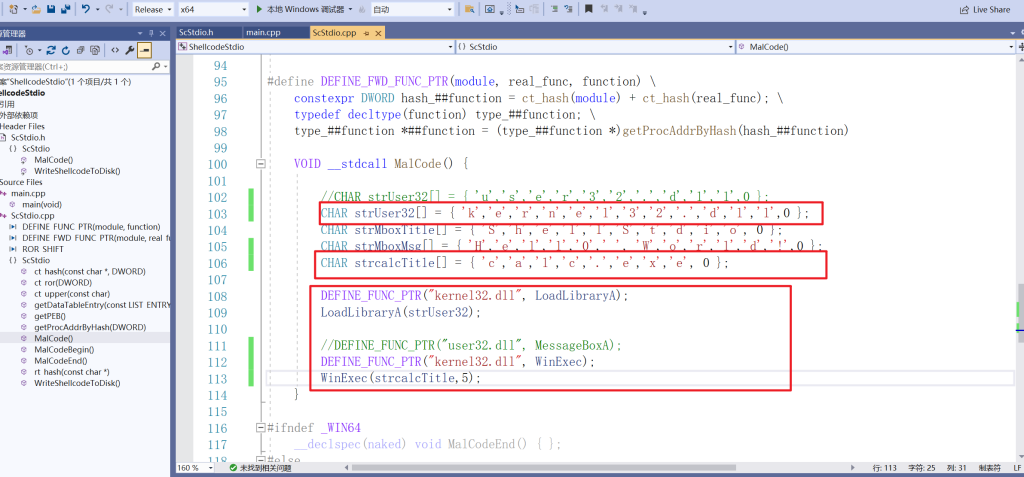
Task: Click the Undo arrow icon
Action: [x=85, y=9]
